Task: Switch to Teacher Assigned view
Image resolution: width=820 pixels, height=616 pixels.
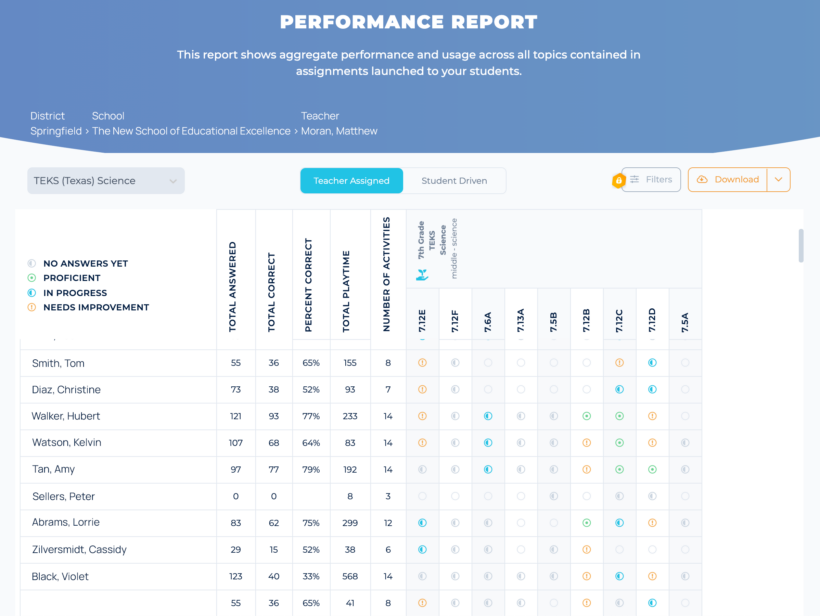Action: (x=351, y=181)
